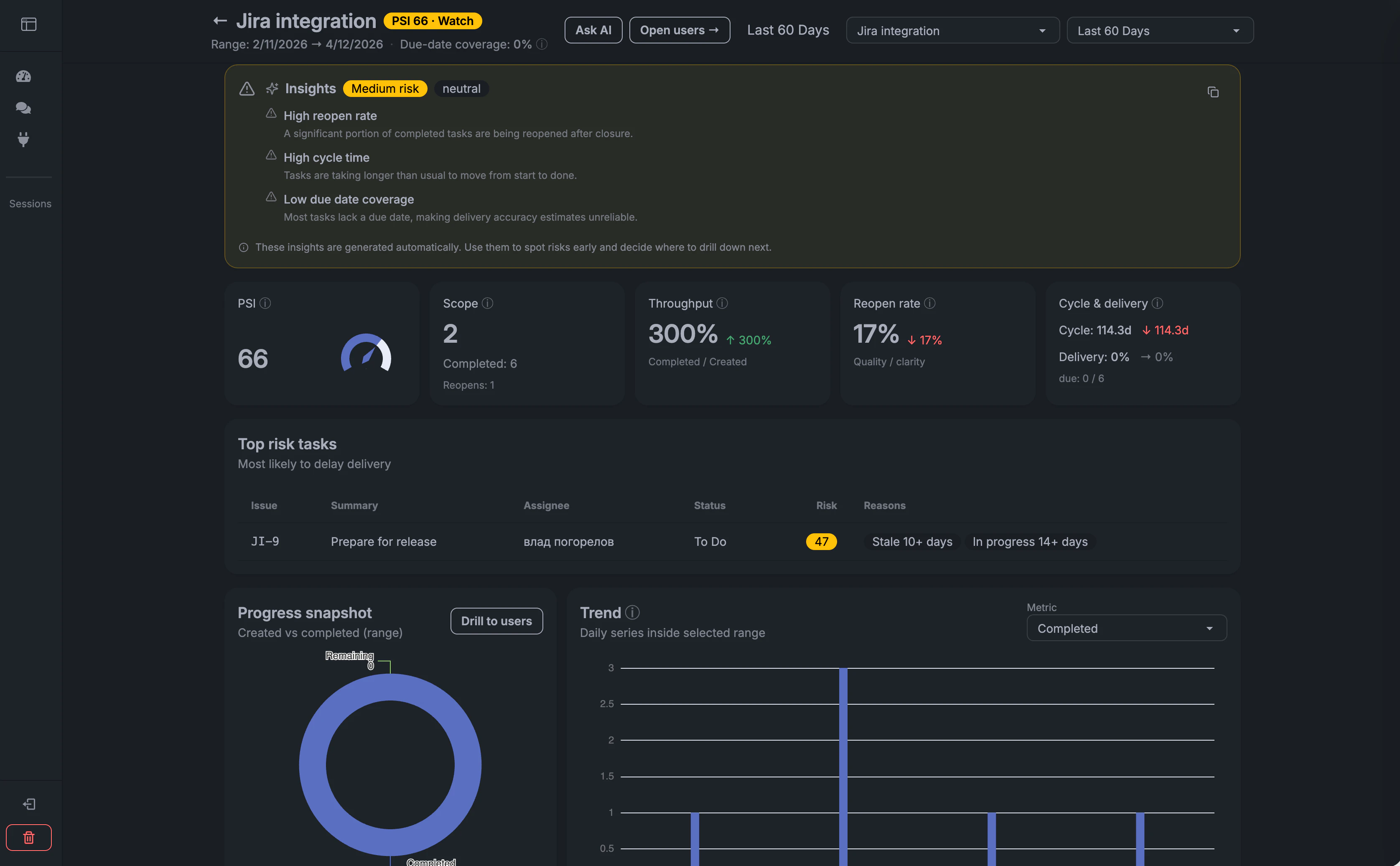Click the Reopen rate info icon
The height and width of the screenshot is (866, 1400).
point(930,303)
